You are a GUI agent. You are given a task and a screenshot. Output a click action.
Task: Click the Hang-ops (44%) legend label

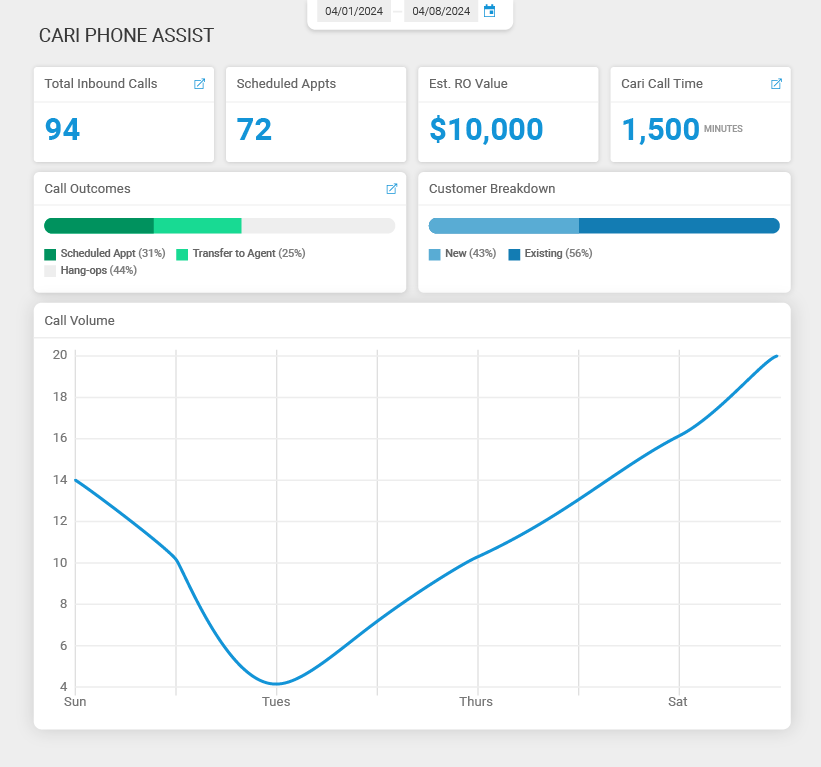[98, 271]
